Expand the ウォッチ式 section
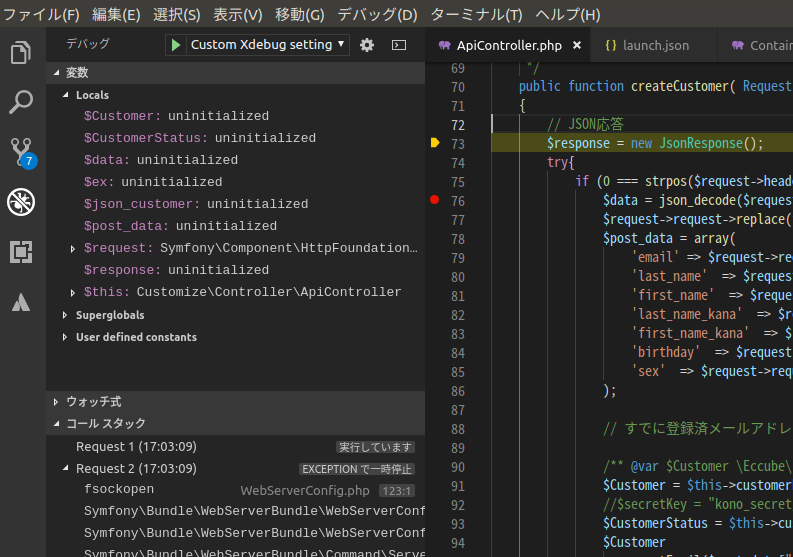Viewport: 793px width, 557px height. click(x=56, y=402)
